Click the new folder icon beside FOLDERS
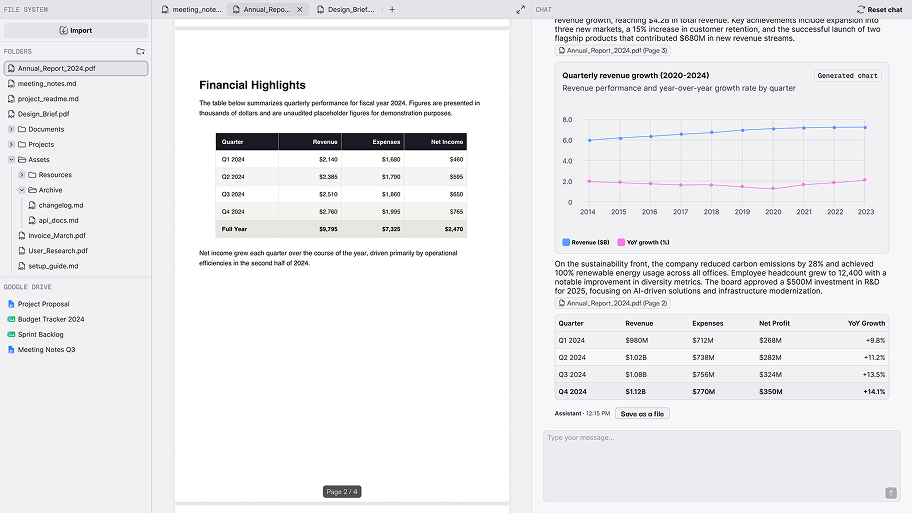This screenshot has width=912, height=513. pyautogui.click(x=140, y=51)
